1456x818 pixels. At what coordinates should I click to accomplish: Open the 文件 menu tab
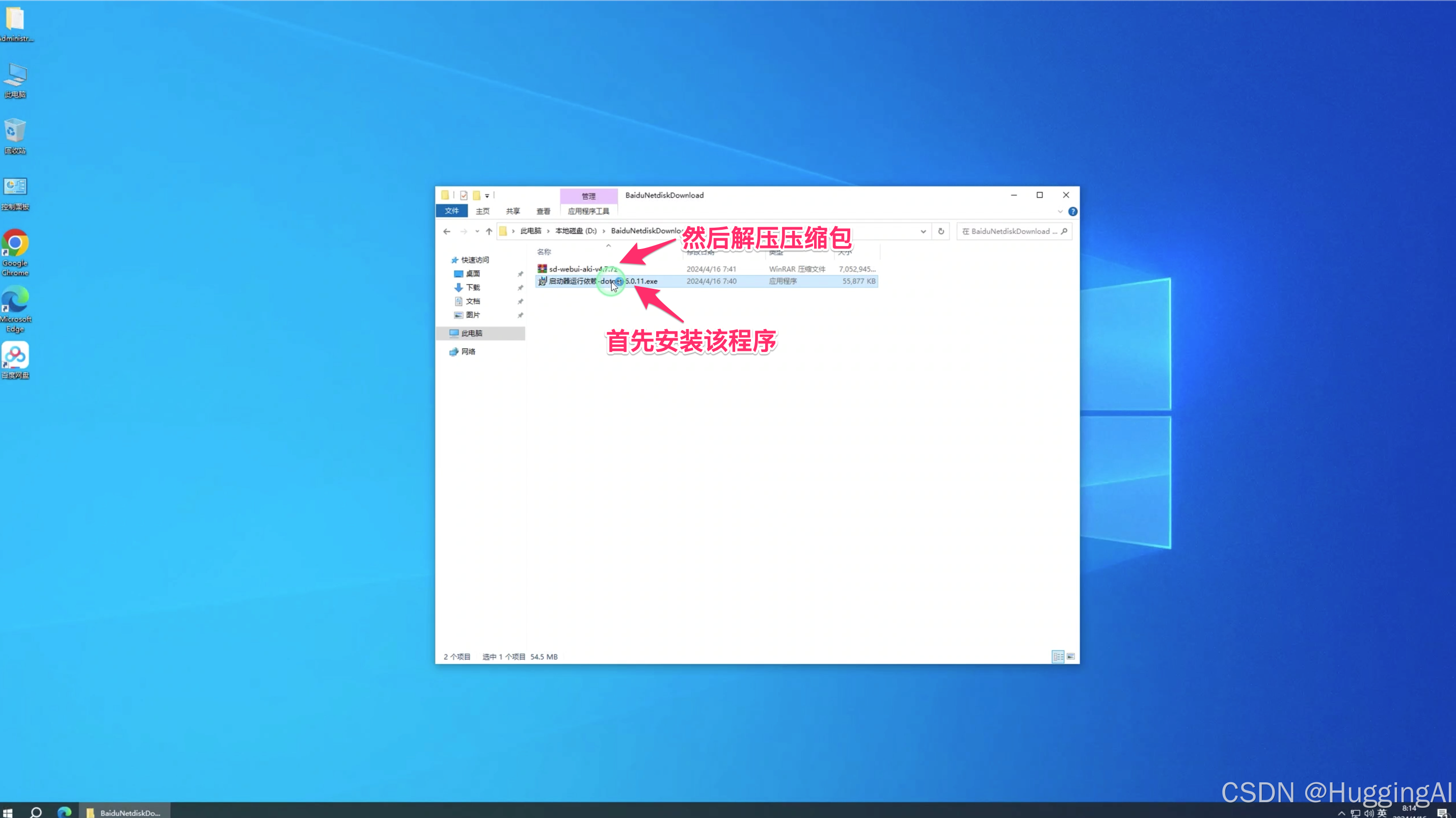point(451,211)
